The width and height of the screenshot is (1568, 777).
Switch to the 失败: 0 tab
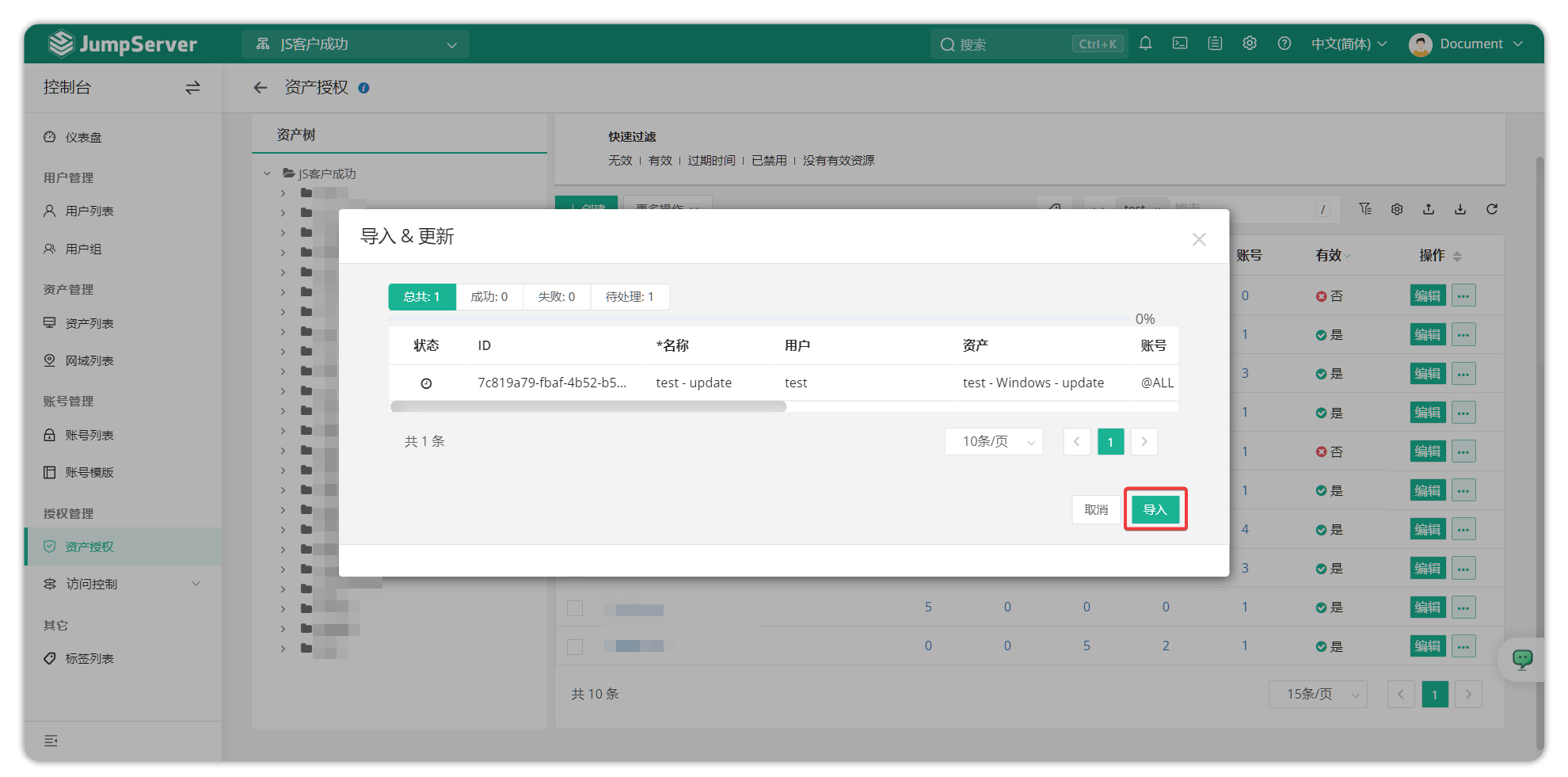(556, 297)
